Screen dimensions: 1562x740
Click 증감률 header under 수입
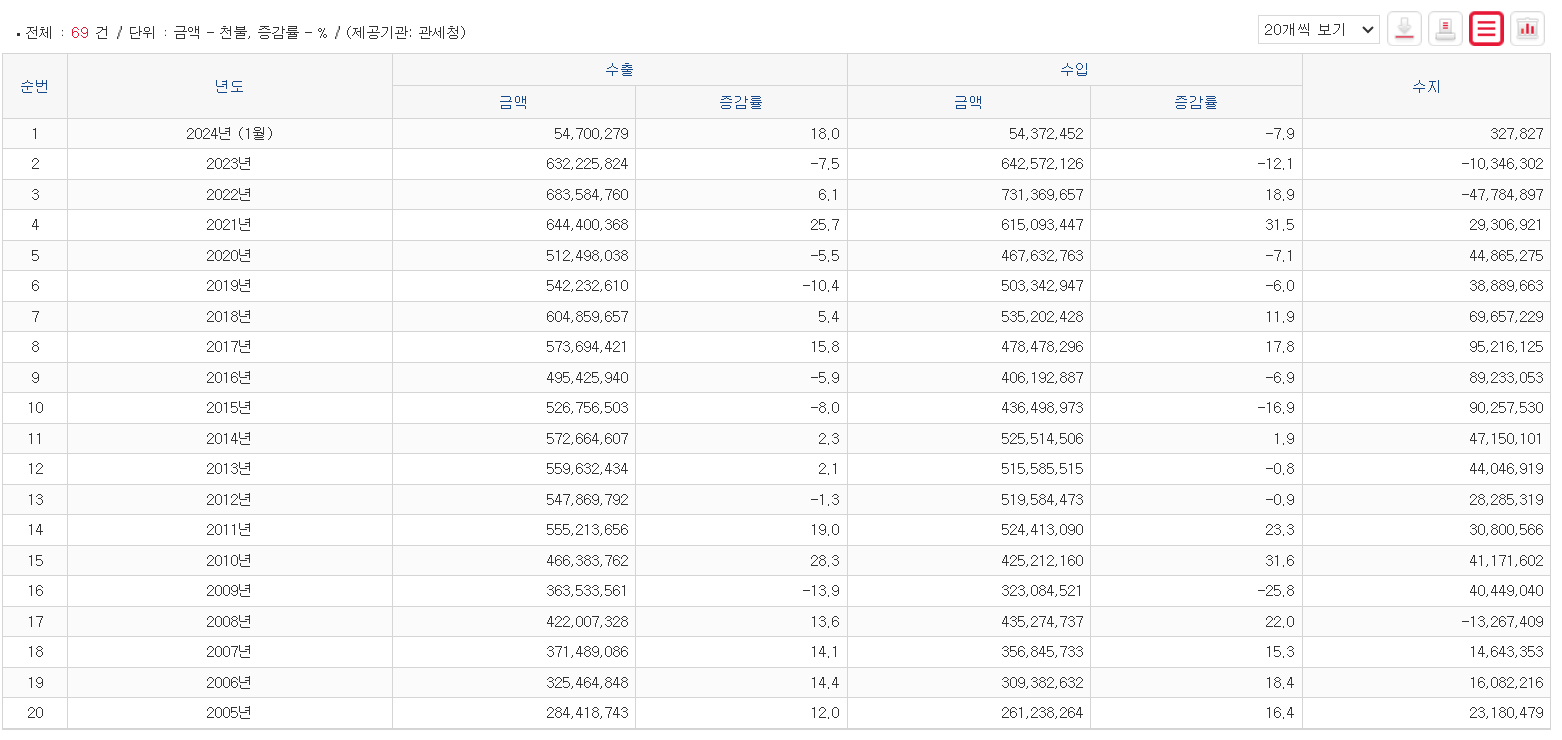click(x=1196, y=102)
